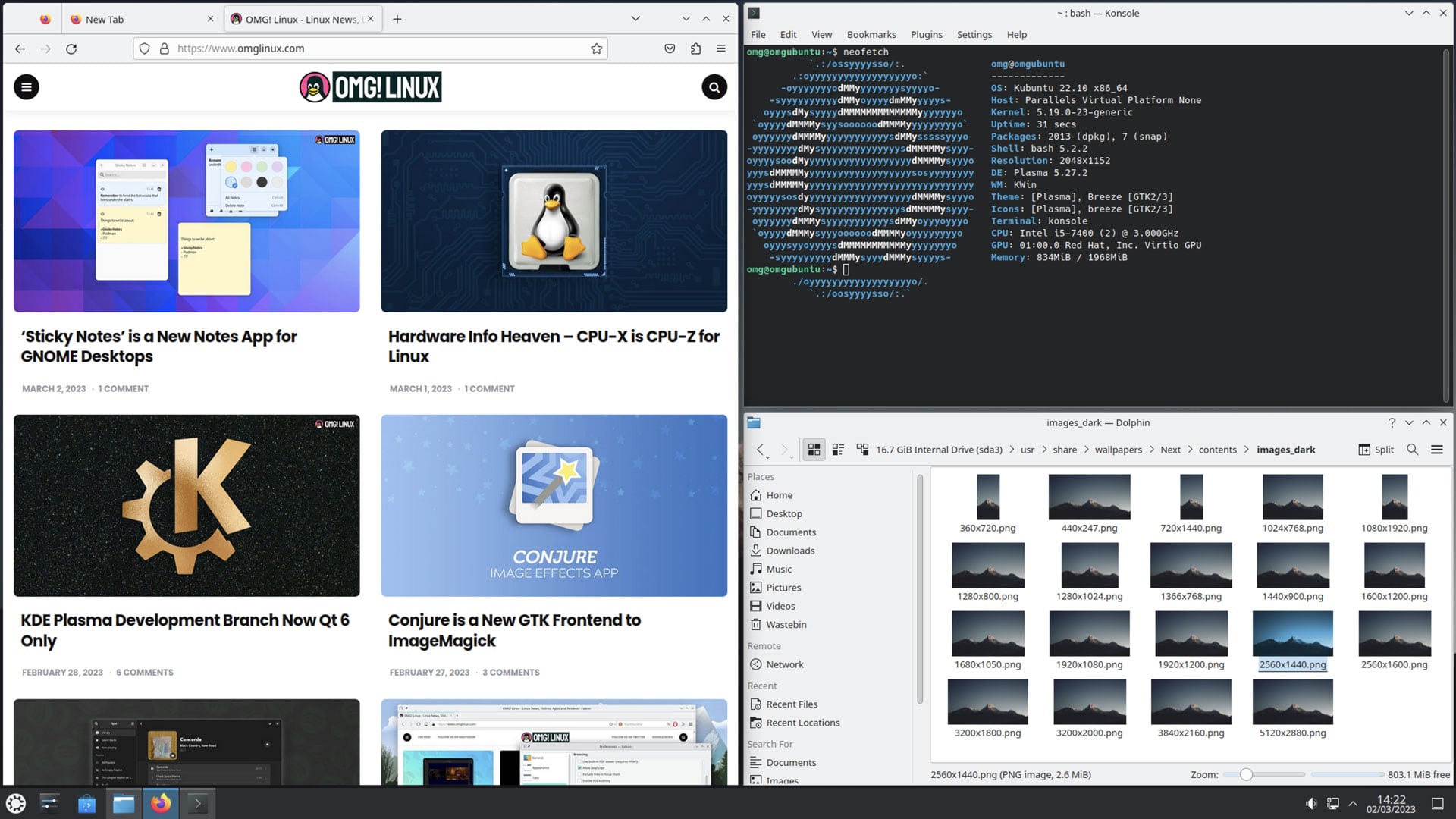This screenshot has width=1456, height=819.
Task: Open network icon in system tray
Action: click(1332, 804)
